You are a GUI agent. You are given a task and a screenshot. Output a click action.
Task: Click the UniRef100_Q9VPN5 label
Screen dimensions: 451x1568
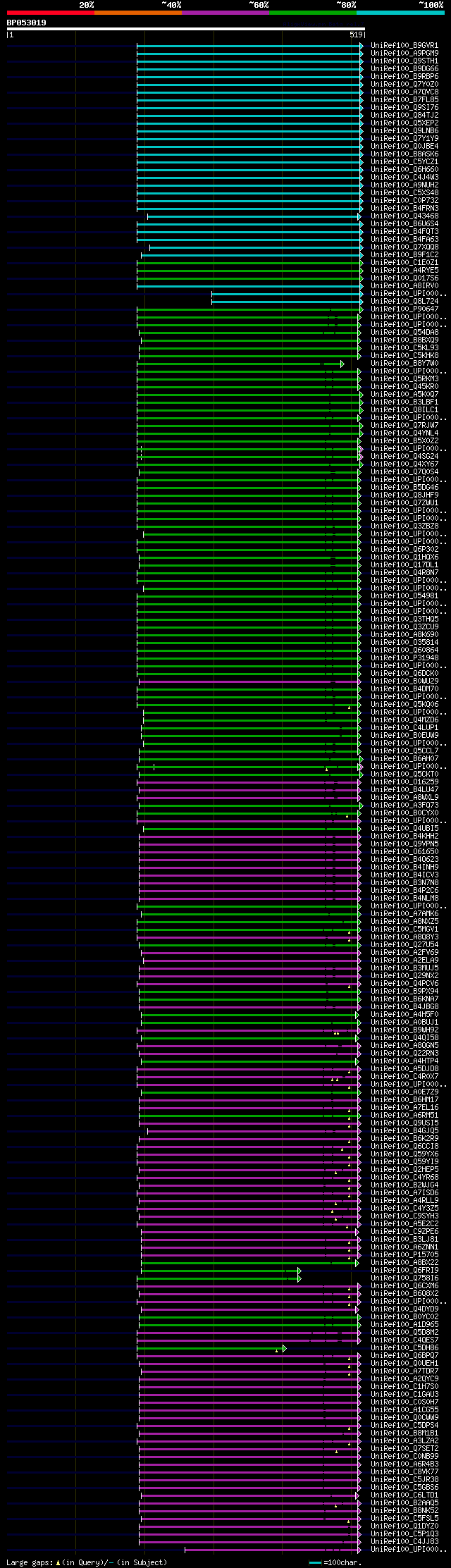point(404,844)
